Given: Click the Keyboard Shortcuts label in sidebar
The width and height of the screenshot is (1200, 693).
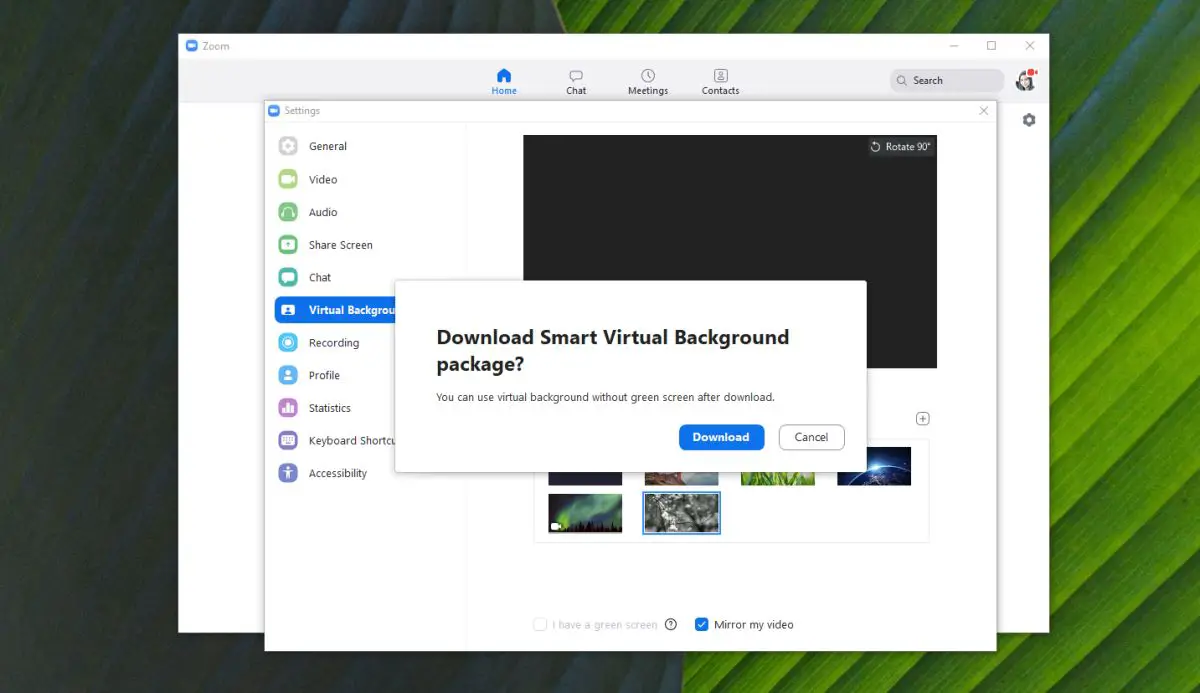Looking at the screenshot, I should [352, 441].
